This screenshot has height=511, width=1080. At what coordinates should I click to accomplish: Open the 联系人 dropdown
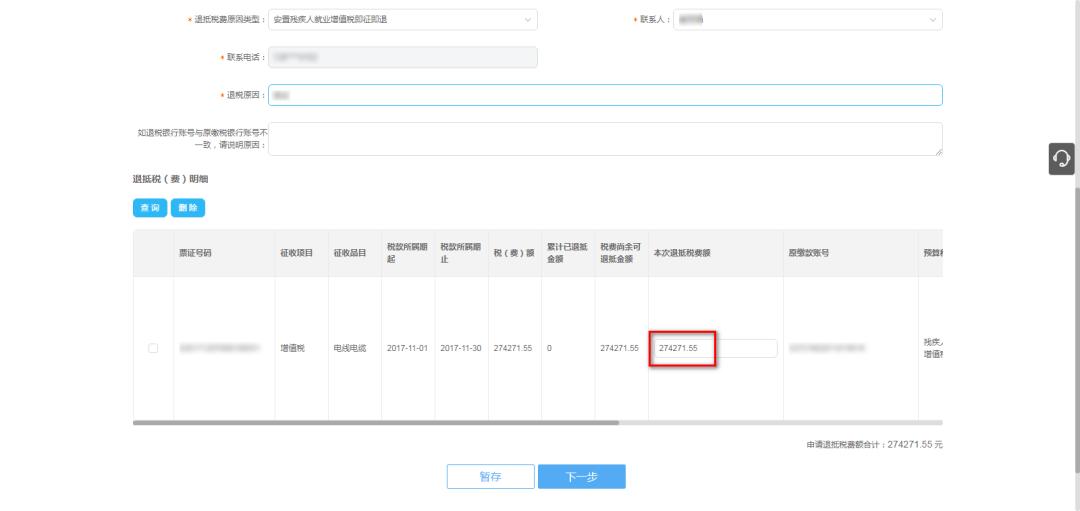click(x=807, y=19)
